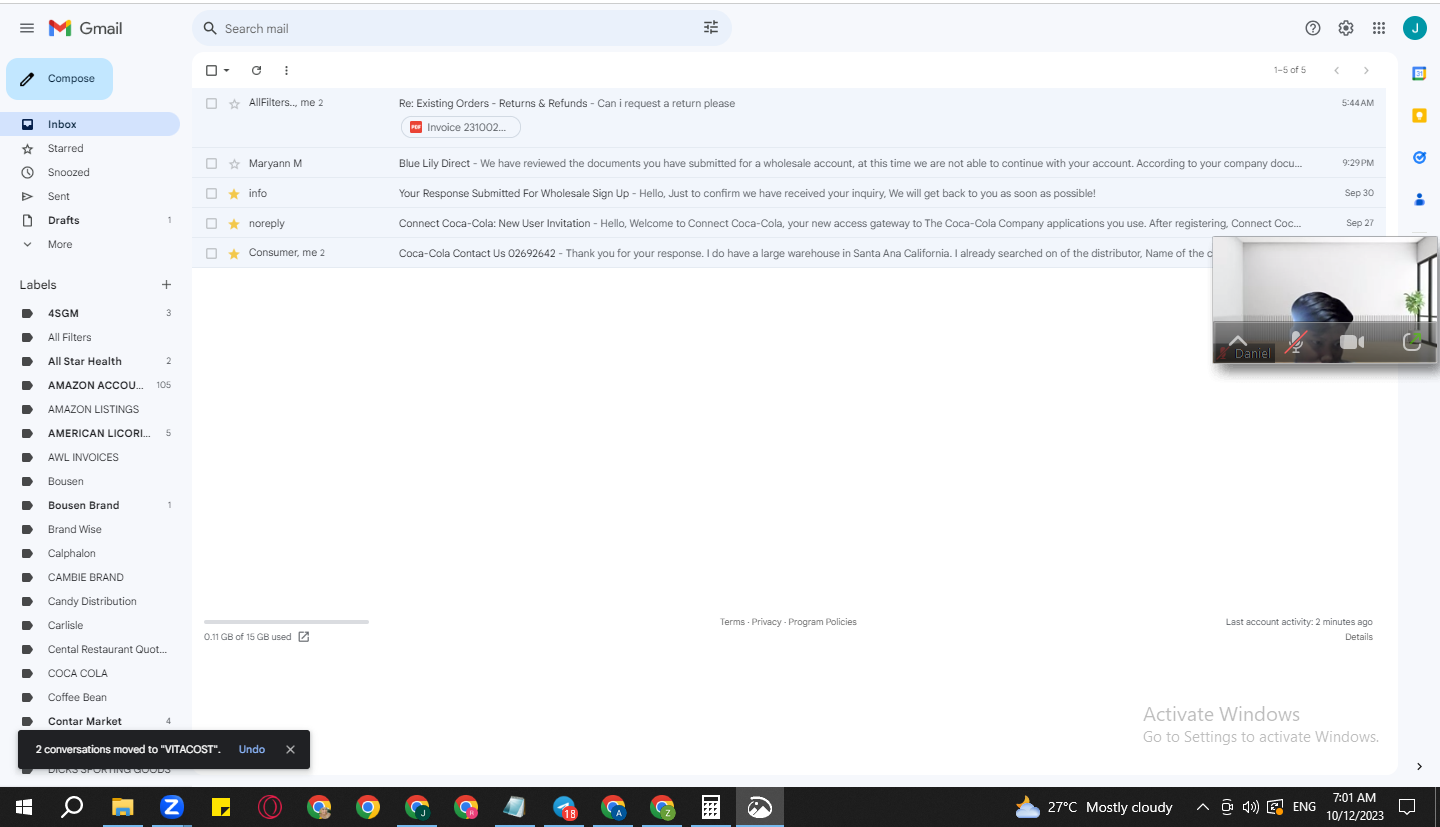Open the Invoice PDF attachment chip

click(x=461, y=127)
